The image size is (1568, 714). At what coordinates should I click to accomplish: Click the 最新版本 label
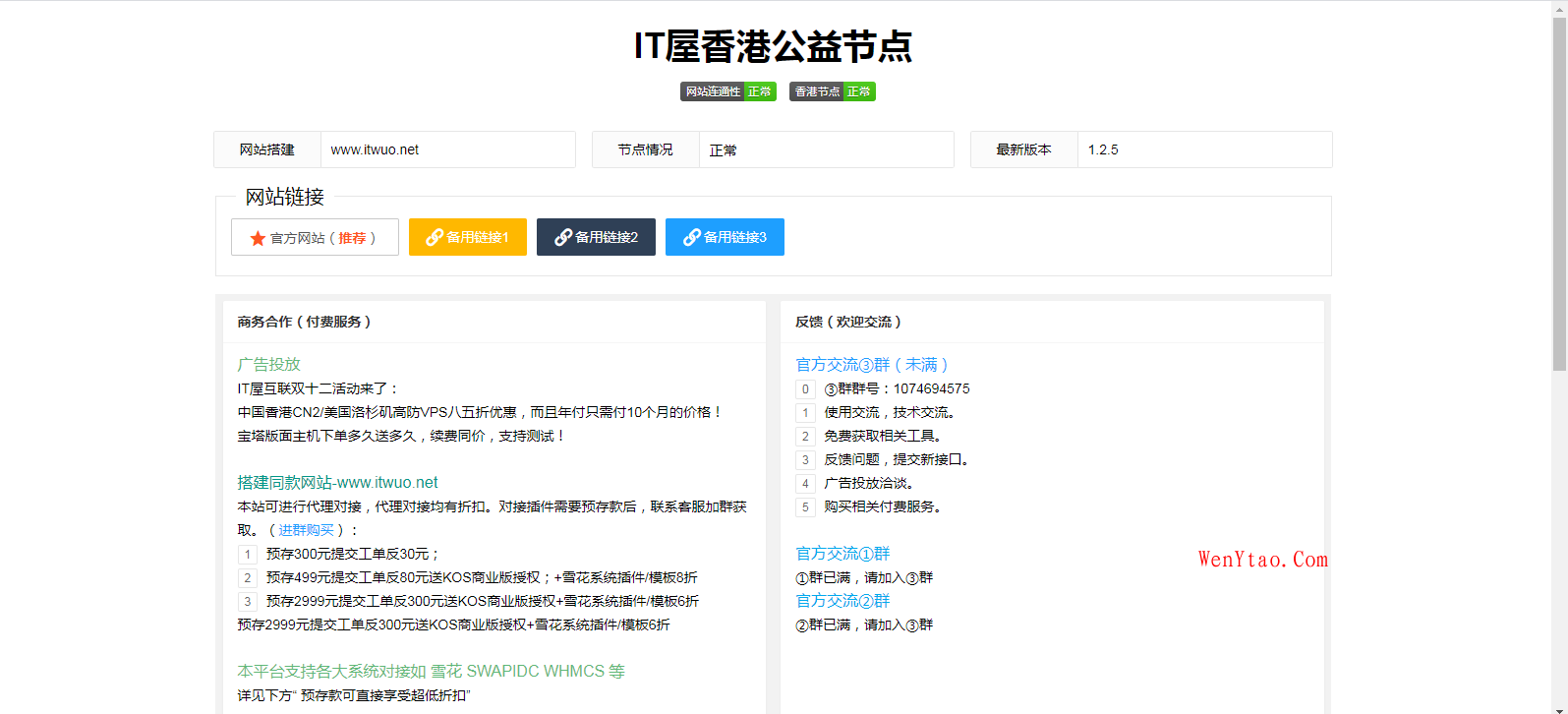click(x=1024, y=149)
